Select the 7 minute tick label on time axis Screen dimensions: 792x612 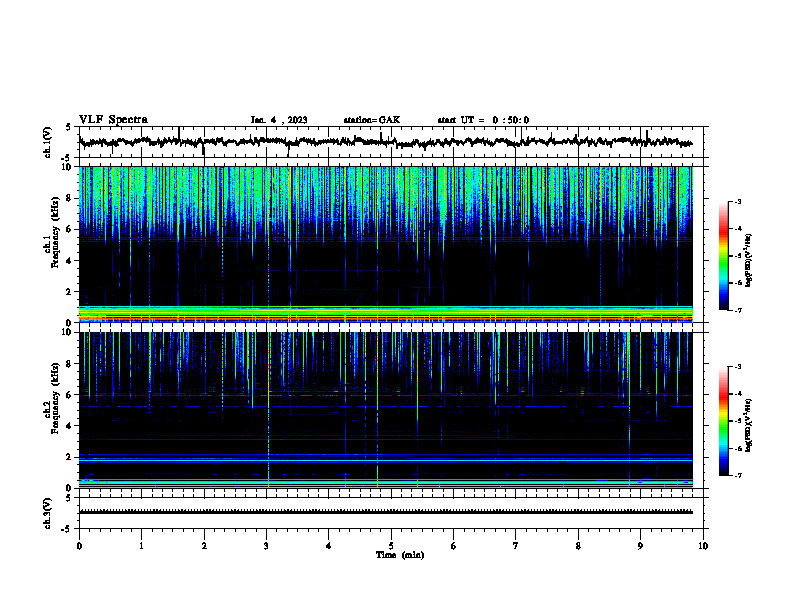[516, 546]
